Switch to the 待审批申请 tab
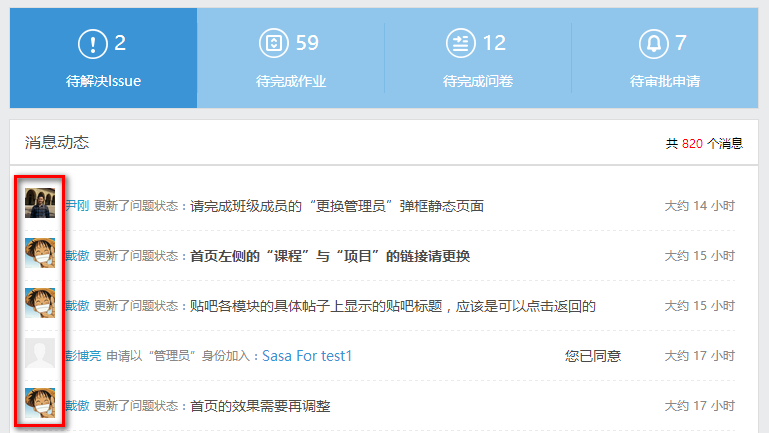The image size is (769, 433). coord(665,58)
